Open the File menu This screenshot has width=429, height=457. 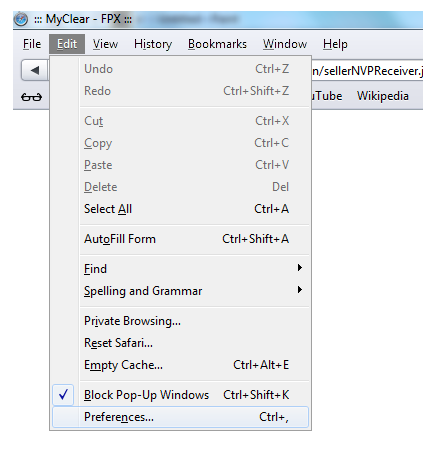pyautogui.click(x=32, y=44)
